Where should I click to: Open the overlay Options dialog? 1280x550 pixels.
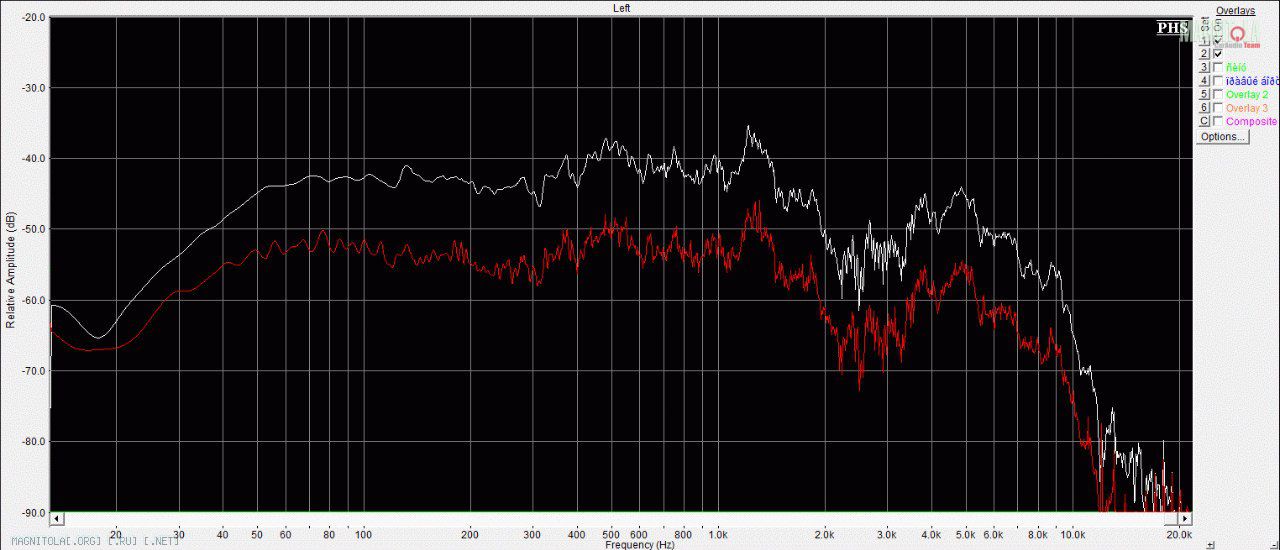pos(1222,137)
